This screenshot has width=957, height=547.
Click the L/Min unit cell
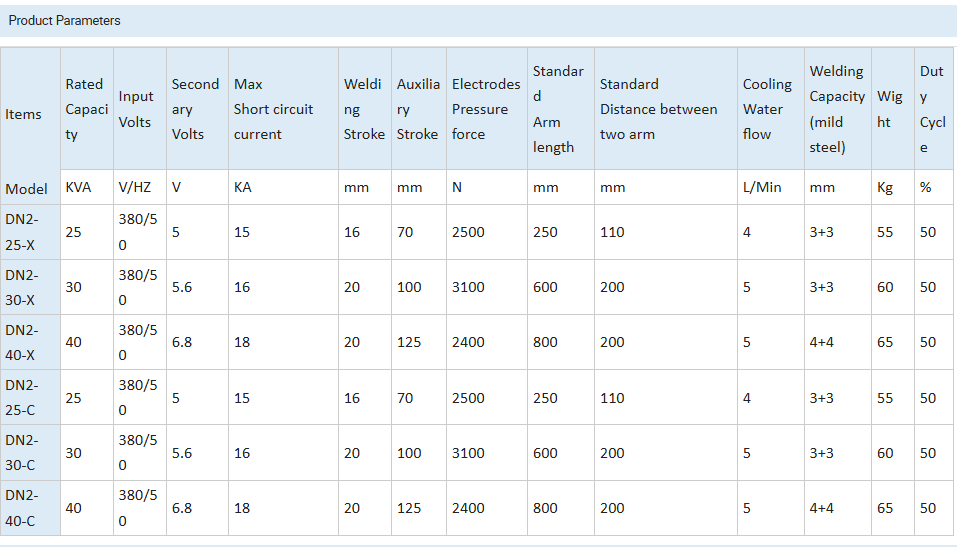(770, 187)
